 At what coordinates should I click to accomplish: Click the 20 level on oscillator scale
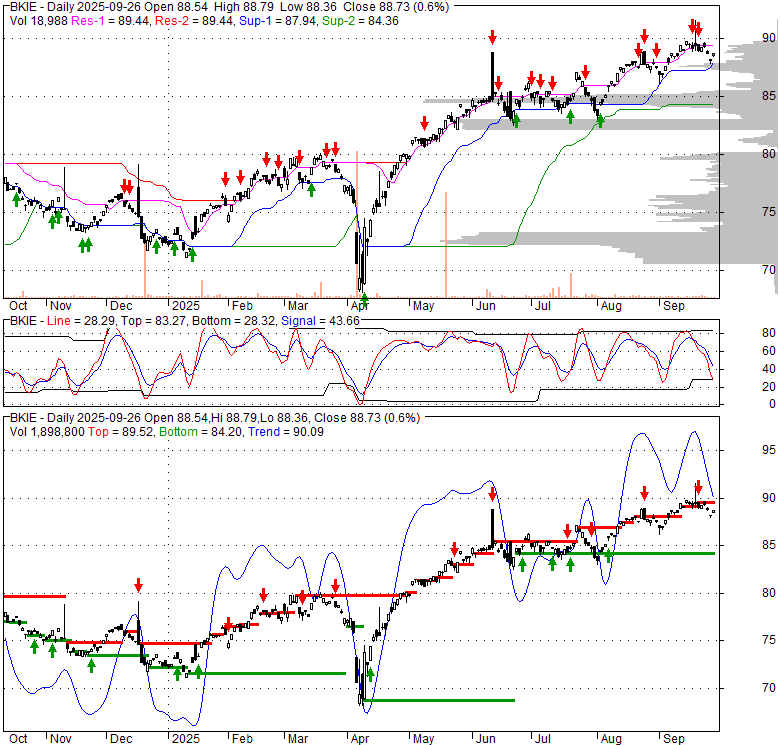click(769, 386)
